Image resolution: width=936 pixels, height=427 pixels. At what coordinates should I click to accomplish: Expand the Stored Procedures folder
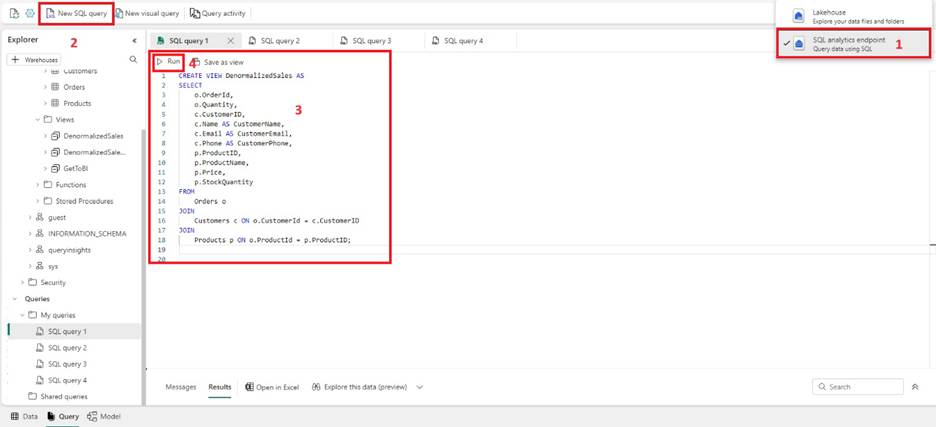38,201
